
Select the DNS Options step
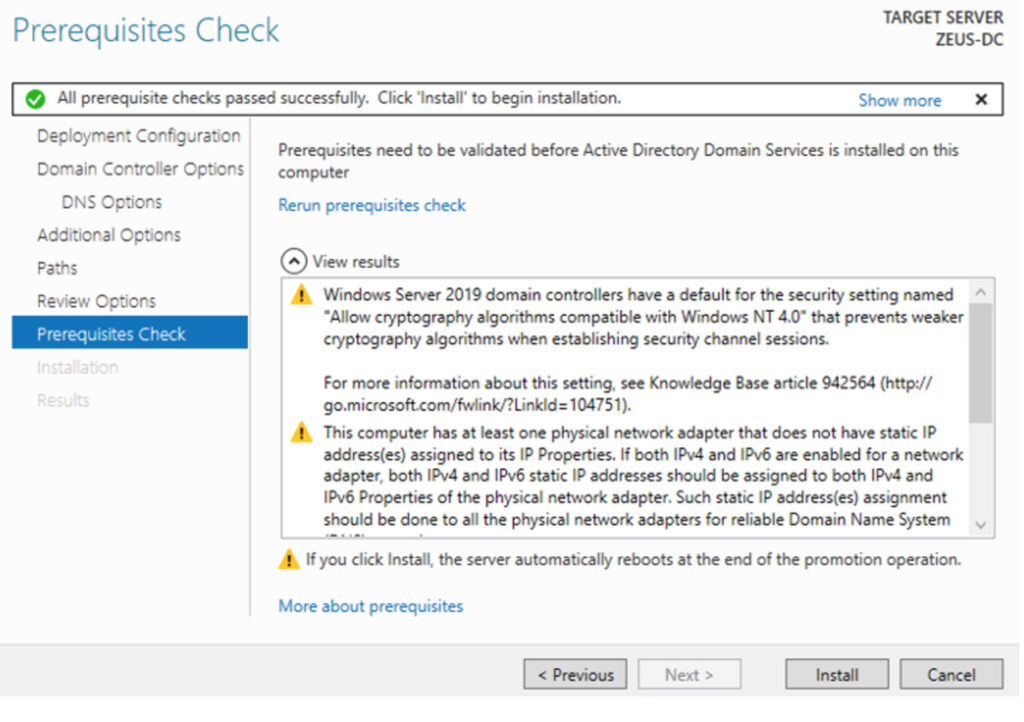pyautogui.click(x=111, y=202)
